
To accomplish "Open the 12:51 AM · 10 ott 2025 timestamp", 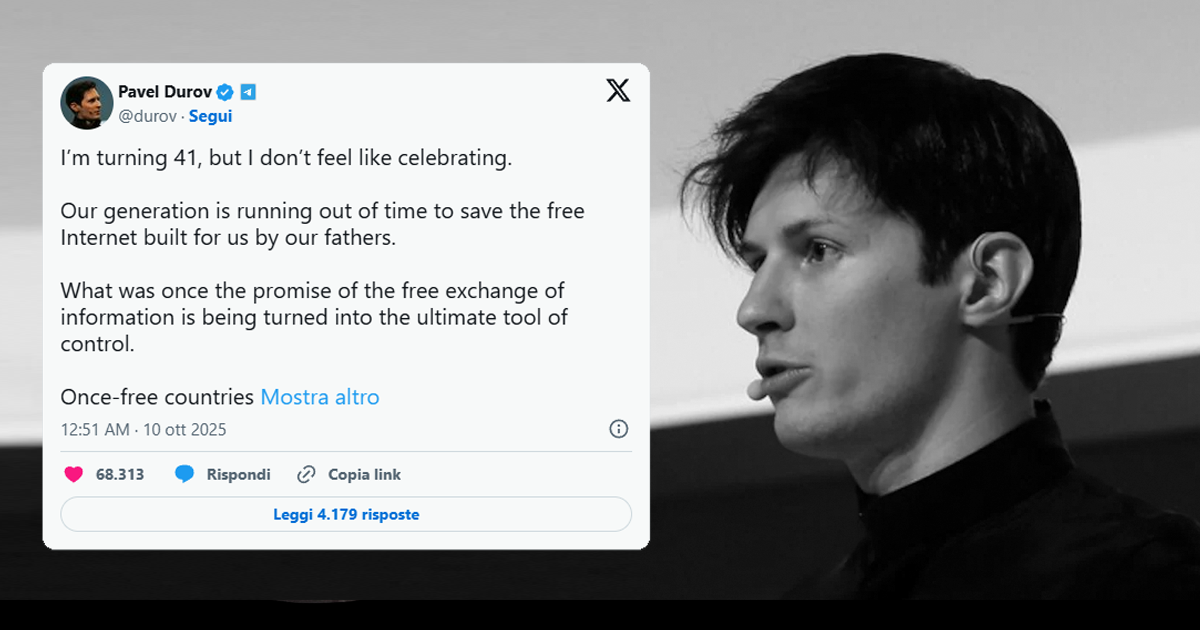I will point(143,430).
